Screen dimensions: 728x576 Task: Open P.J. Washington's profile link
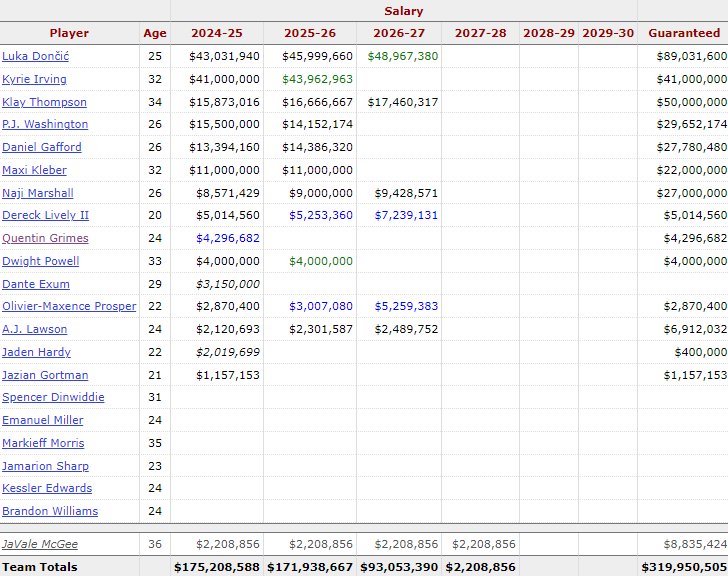coord(45,124)
